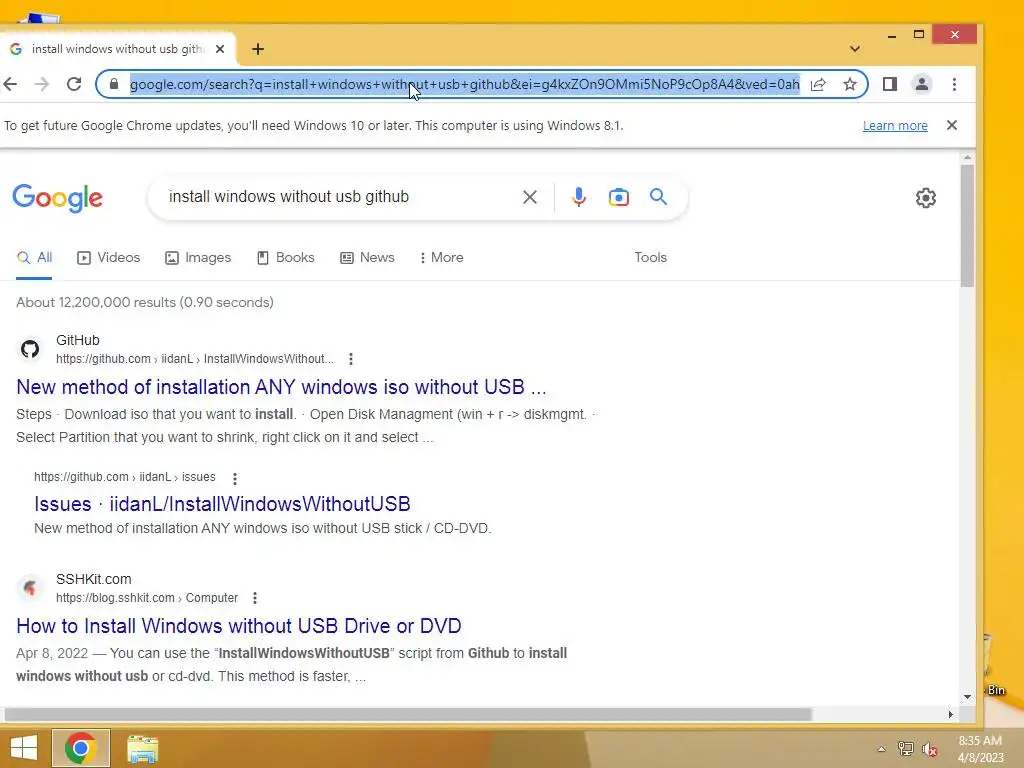
Task: Open a new tab with the plus button
Action: click(x=258, y=49)
